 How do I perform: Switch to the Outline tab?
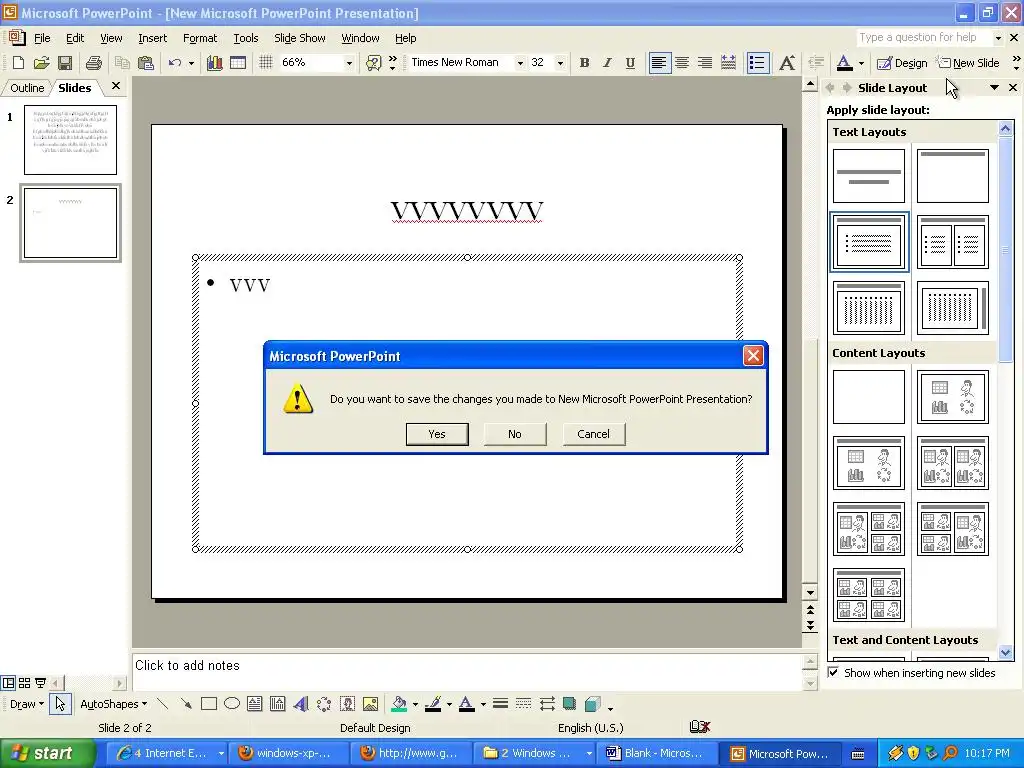click(x=27, y=88)
